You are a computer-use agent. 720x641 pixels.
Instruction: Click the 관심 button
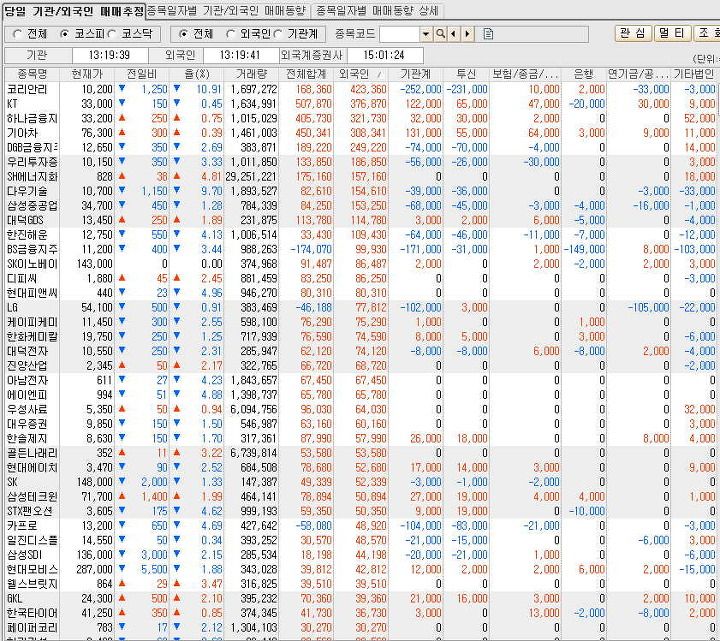tap(633, 34)
